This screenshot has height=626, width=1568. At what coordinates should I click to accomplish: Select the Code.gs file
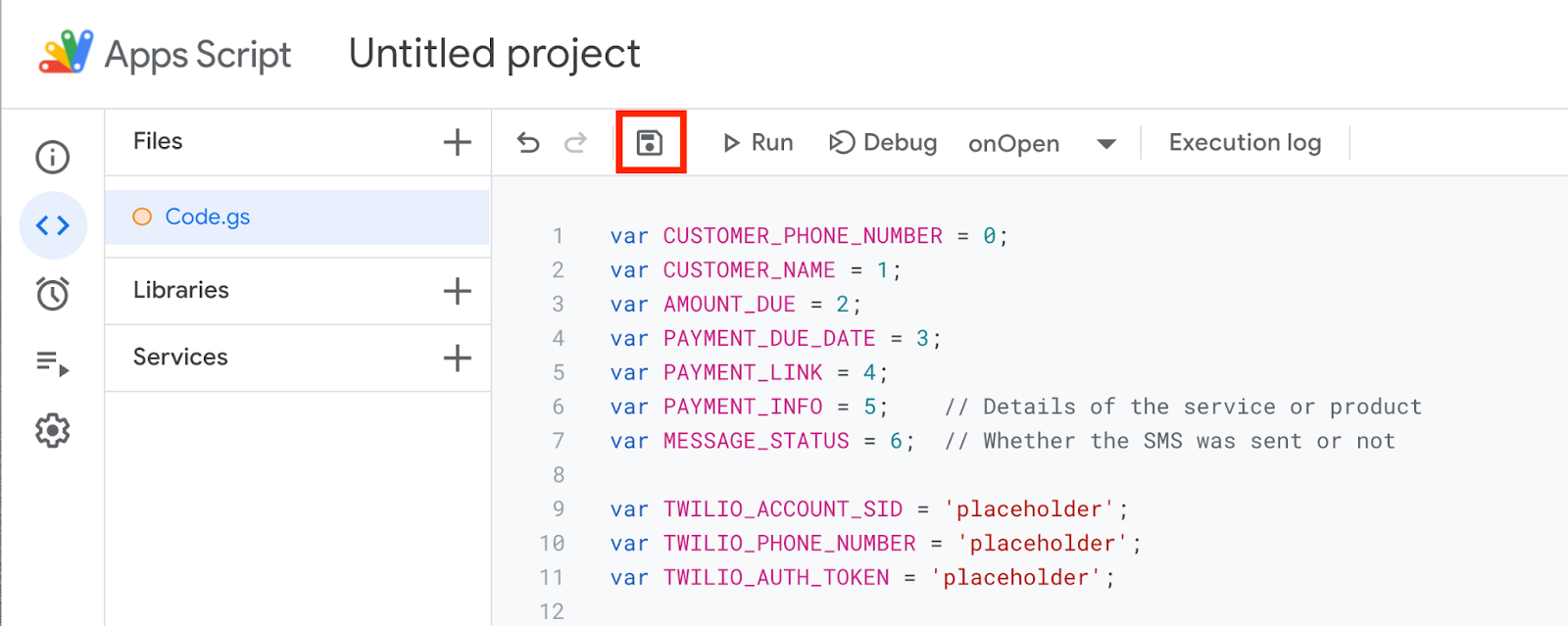(207, 217)
